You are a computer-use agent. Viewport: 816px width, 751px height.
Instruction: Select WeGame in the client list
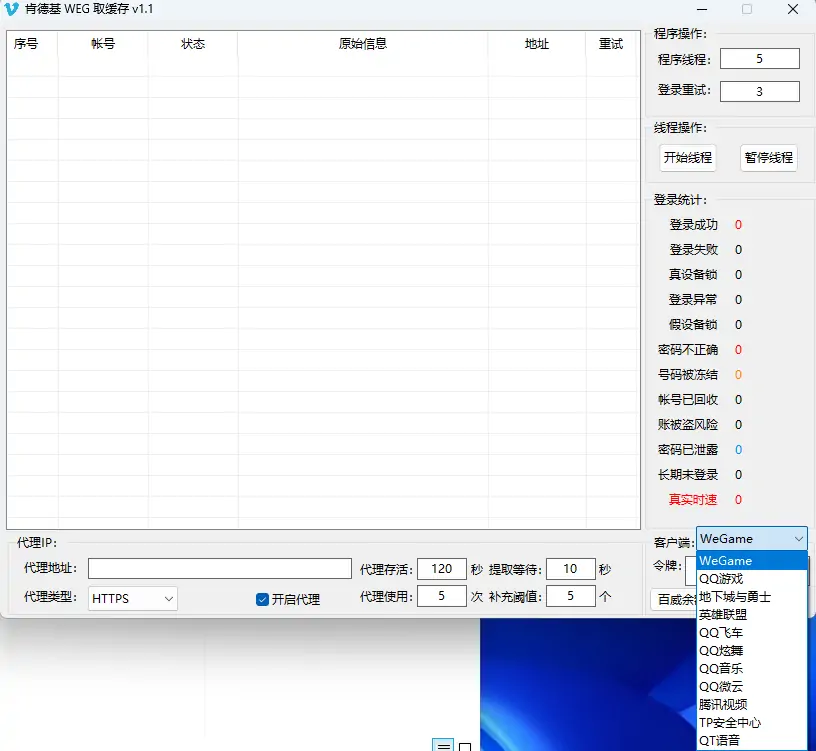pos(751,561)
